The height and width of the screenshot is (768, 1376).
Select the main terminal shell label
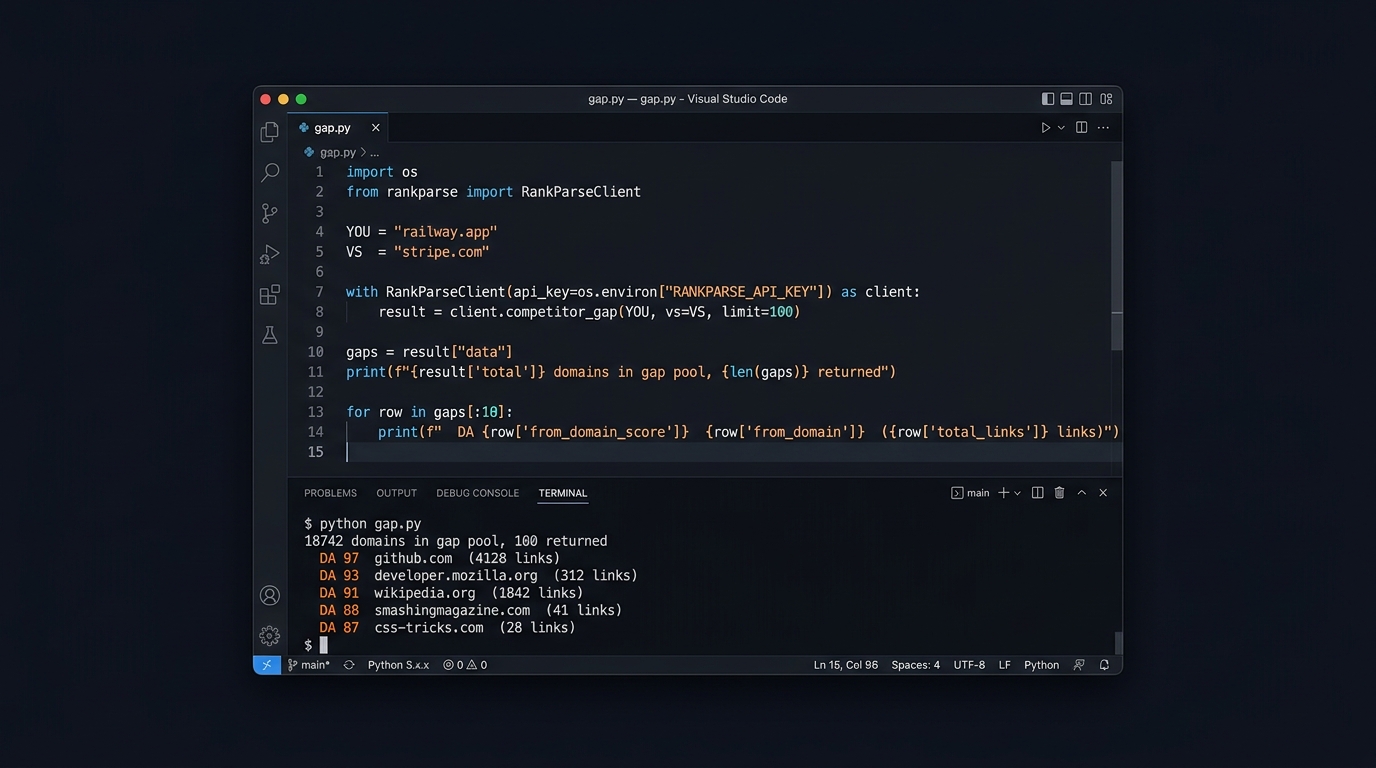(970, 493)
